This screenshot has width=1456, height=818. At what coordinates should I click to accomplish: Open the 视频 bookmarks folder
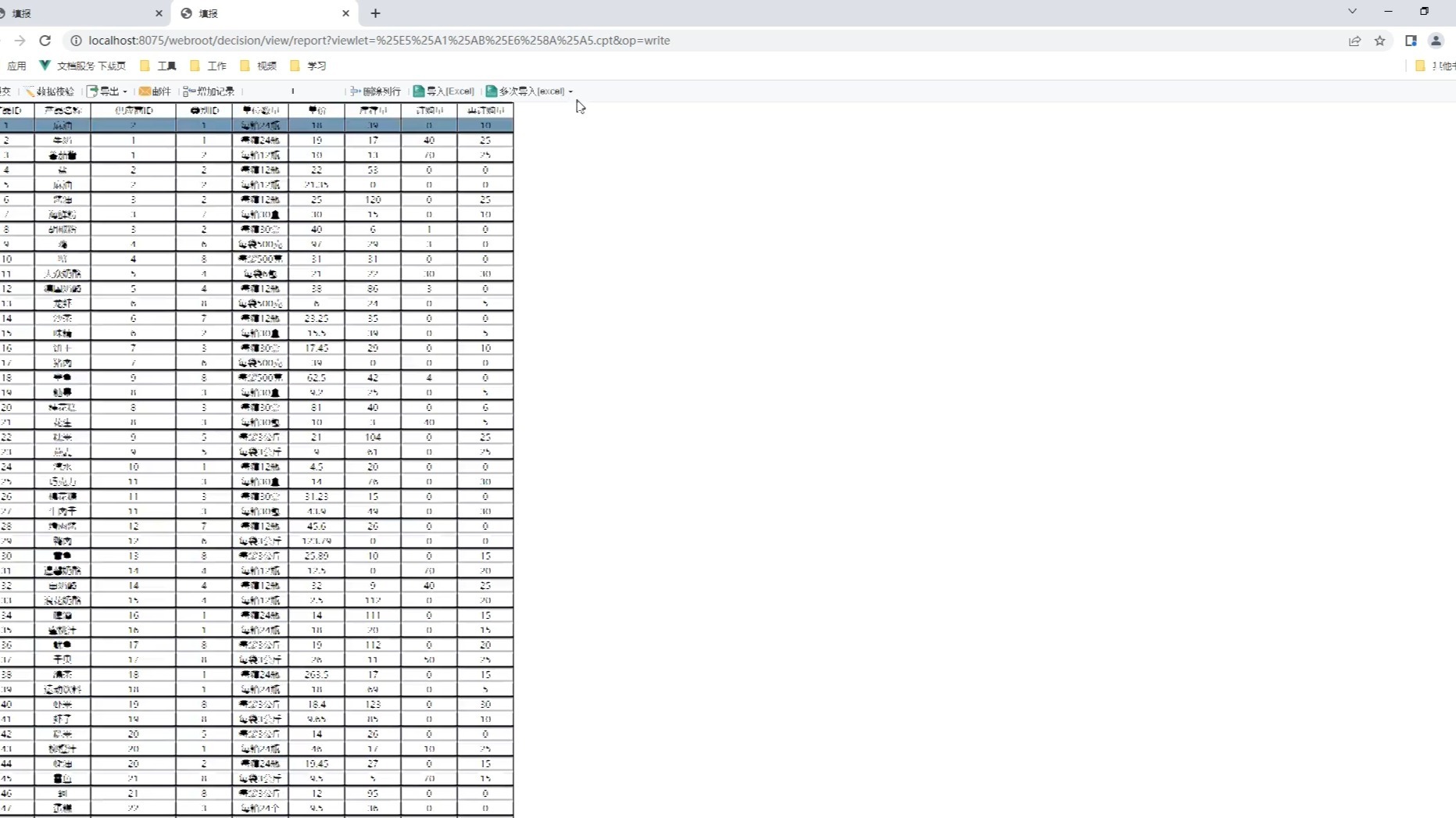tap(258, 66)
